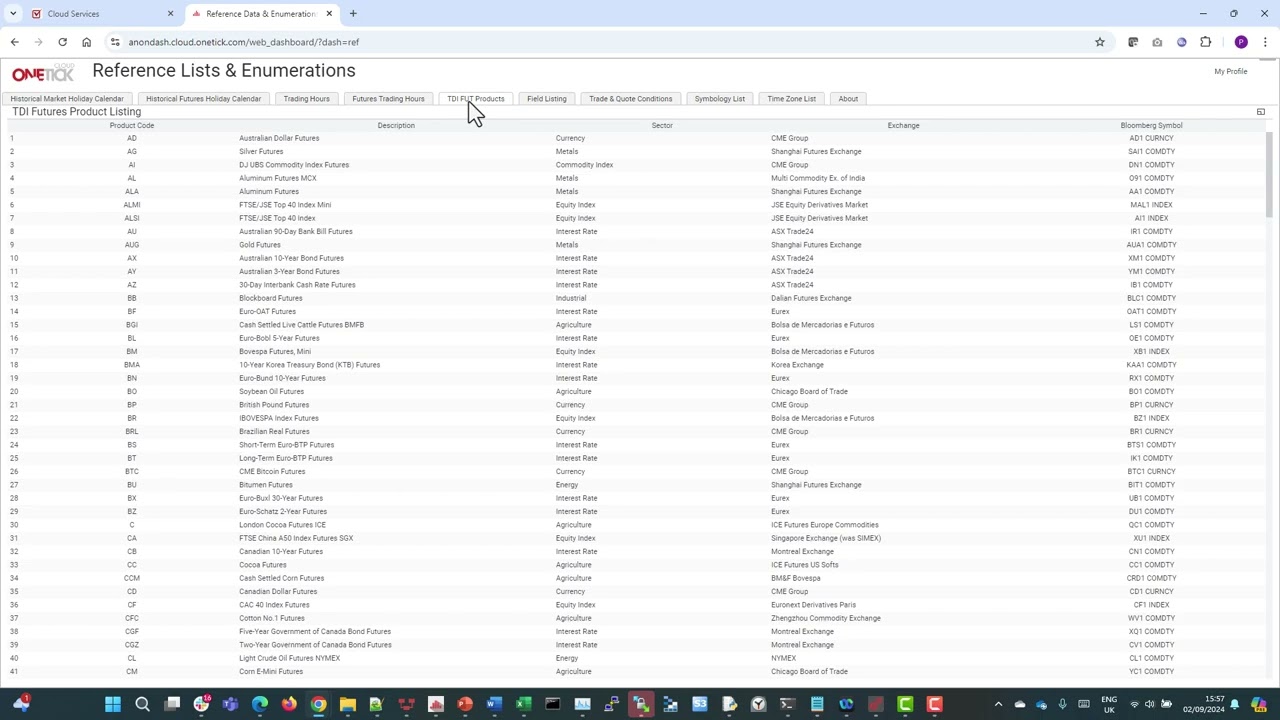The image size is (1280, 720).
Task: Open the Historical Futures Holiday Calendar tab
Action: pos(203,99)
